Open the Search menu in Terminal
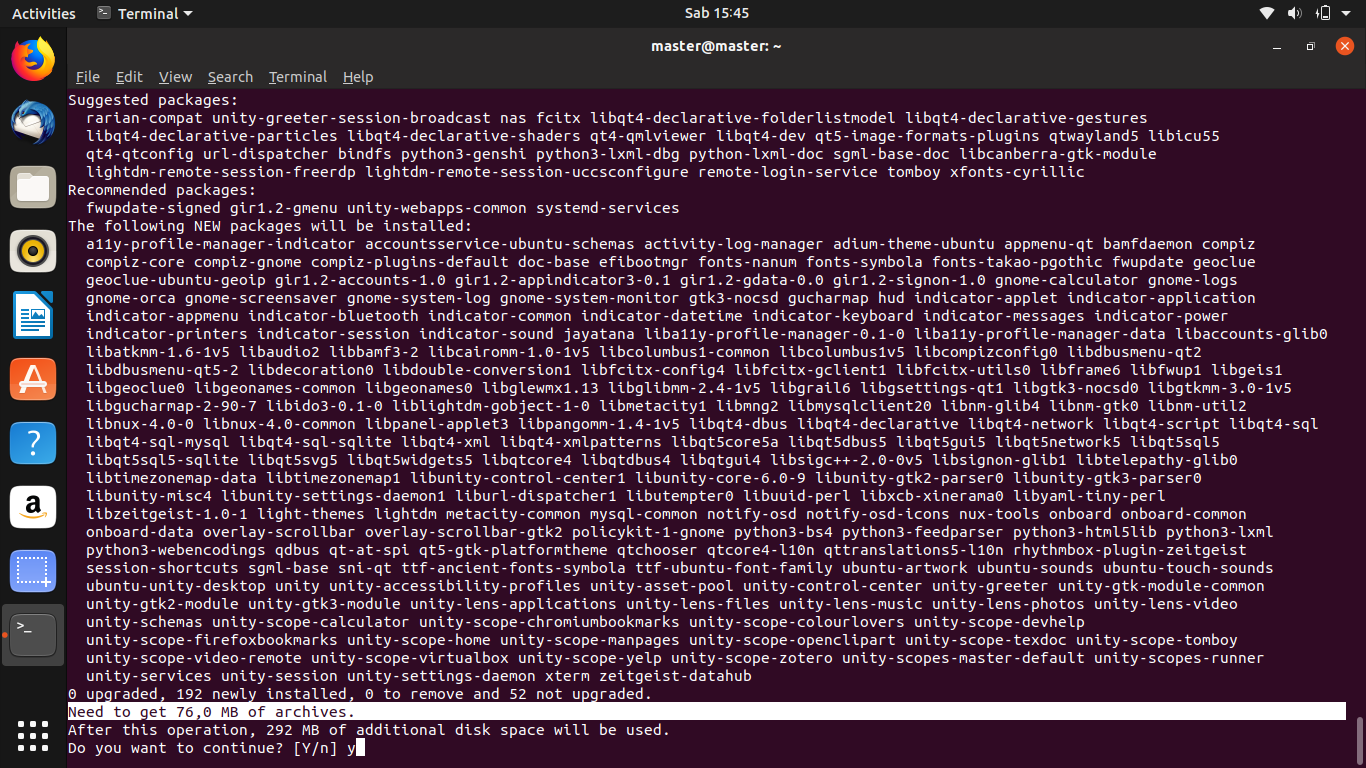Screen dimensions: 1366x768 pyautogui.click(x=230, y=77)
